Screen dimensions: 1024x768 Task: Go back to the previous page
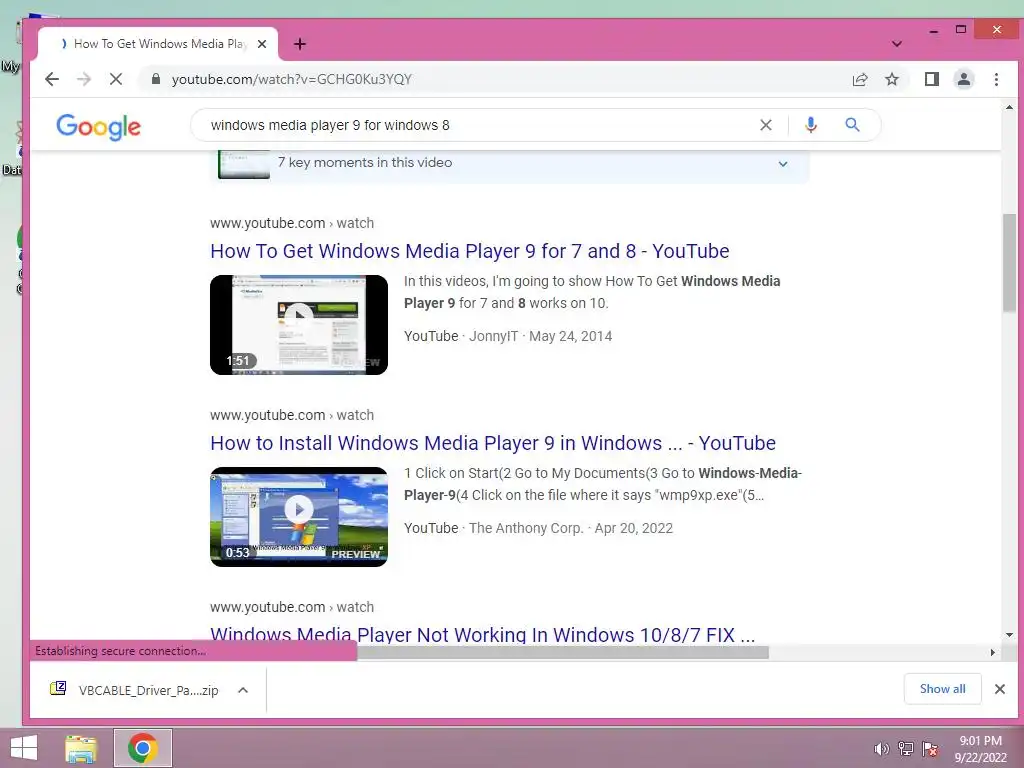click(x=52, y=80)
